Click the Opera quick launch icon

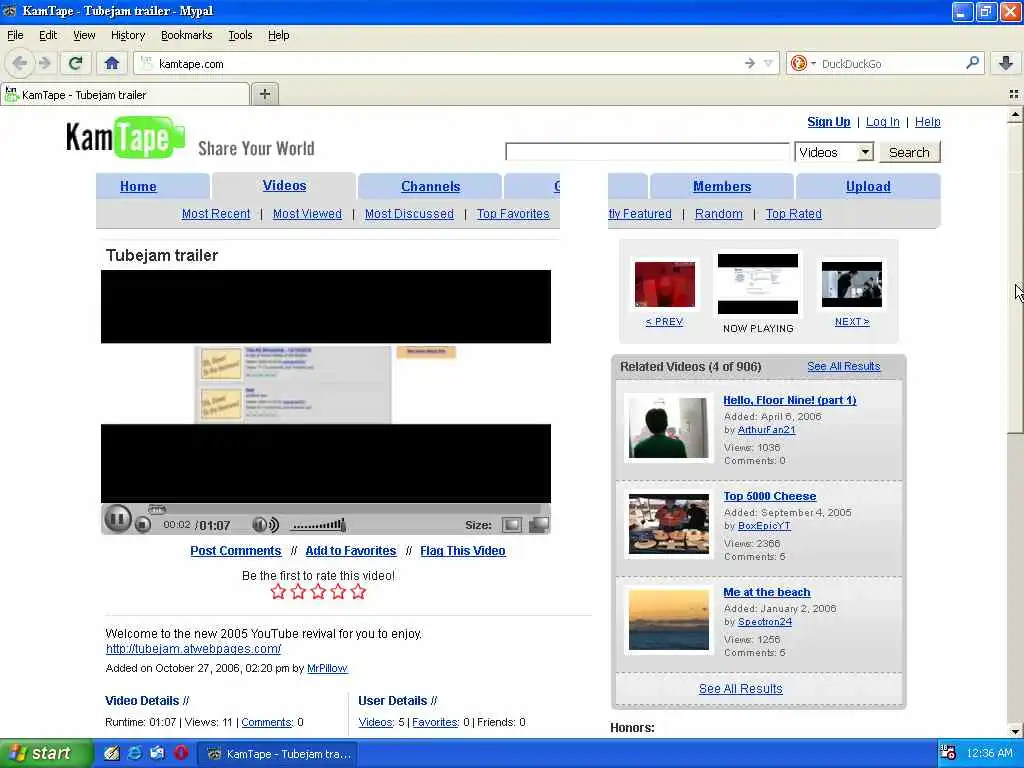pos(181,753)
